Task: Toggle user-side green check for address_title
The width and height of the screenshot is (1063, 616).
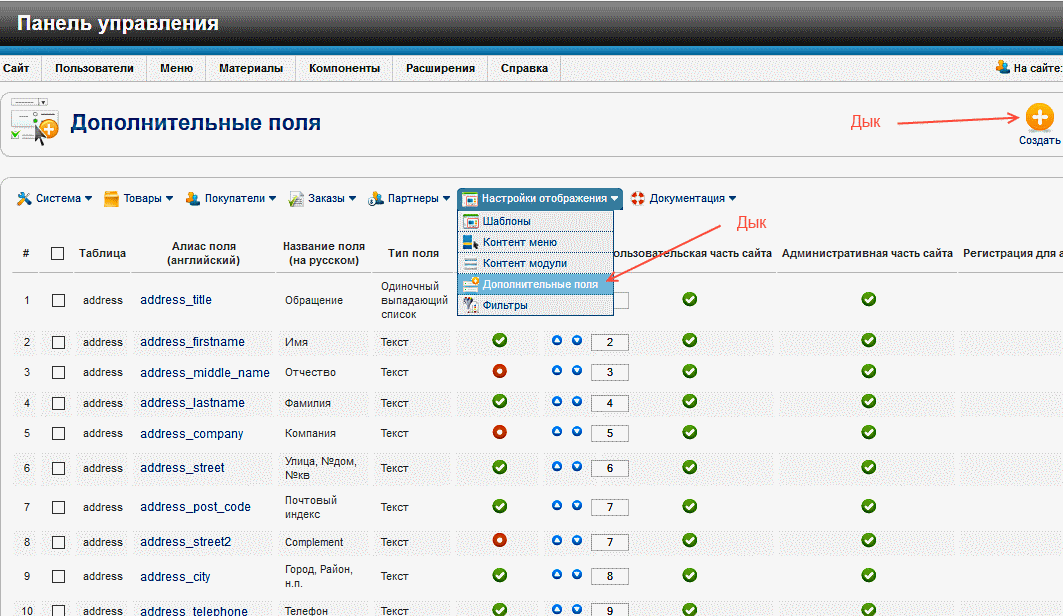Action: pyautogui.click(x=689, y=299)
